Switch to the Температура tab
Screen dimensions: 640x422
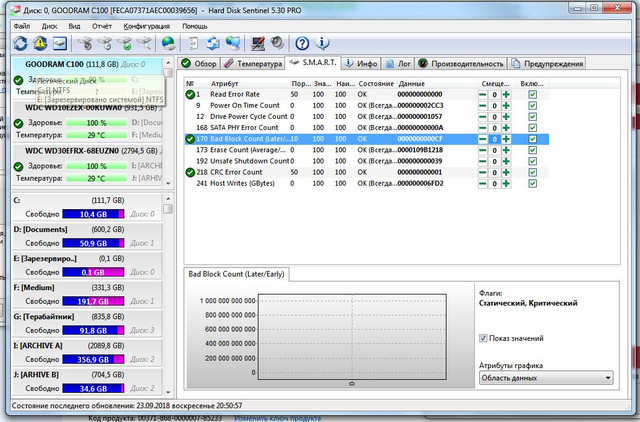coord(253,64)
